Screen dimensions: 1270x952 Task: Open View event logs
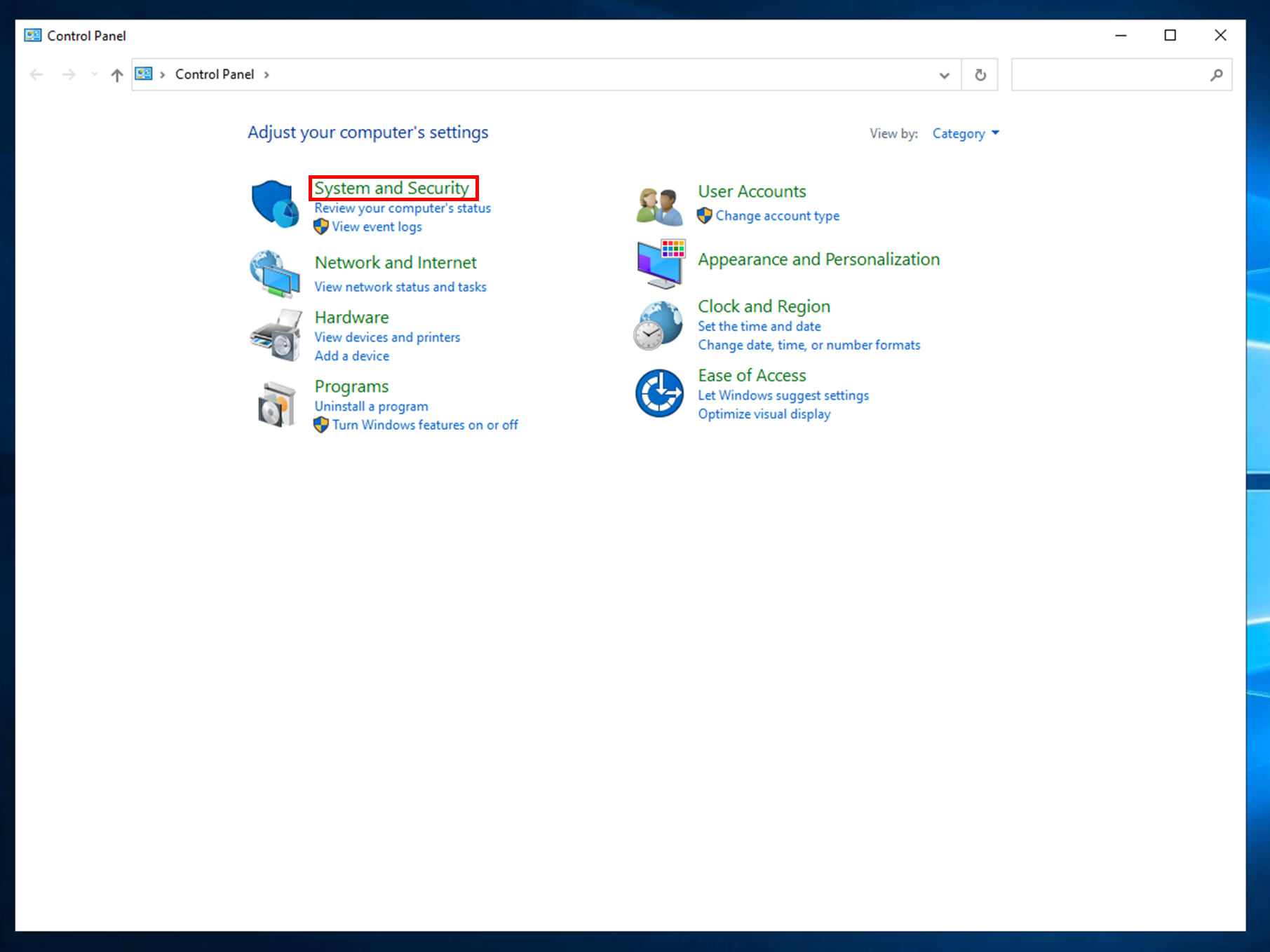coord(377,227)
